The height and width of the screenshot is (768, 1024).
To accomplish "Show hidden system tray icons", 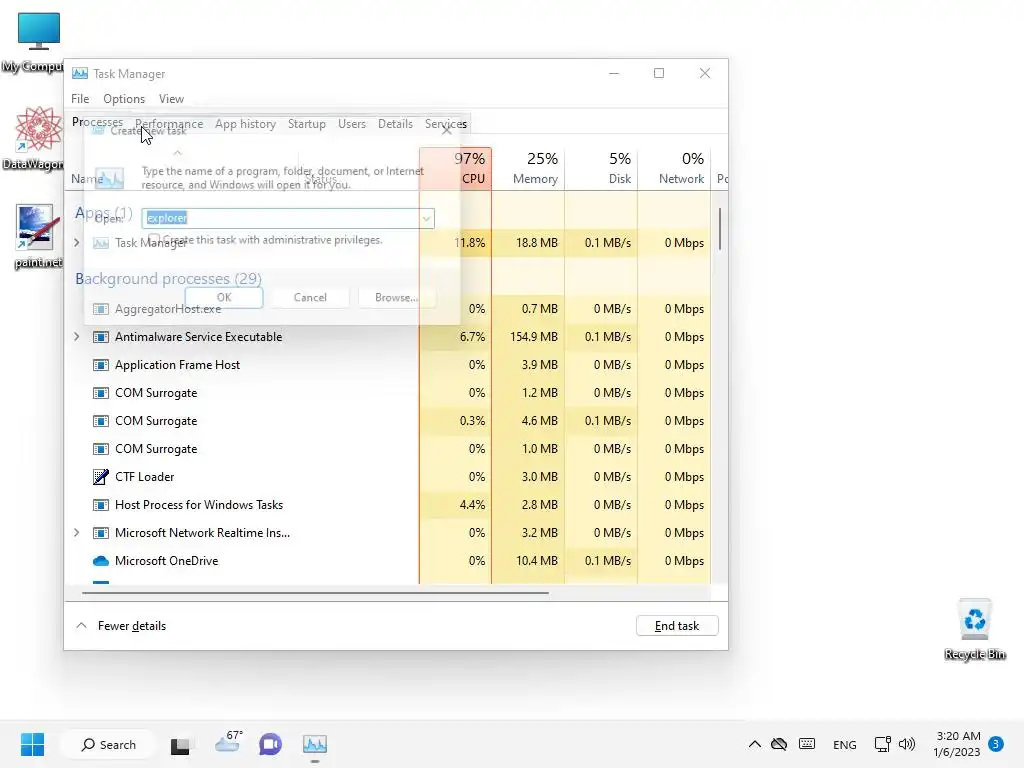I will [754, 744].
